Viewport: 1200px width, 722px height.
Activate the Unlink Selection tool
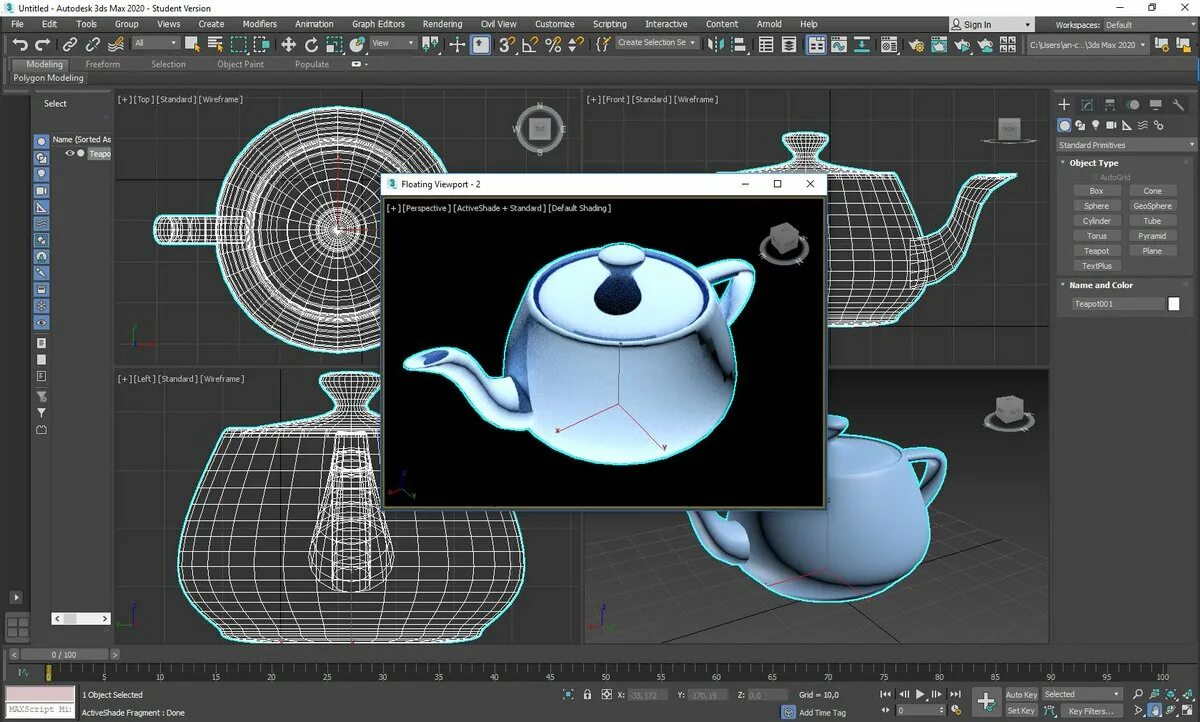click(x=93, y=44)
